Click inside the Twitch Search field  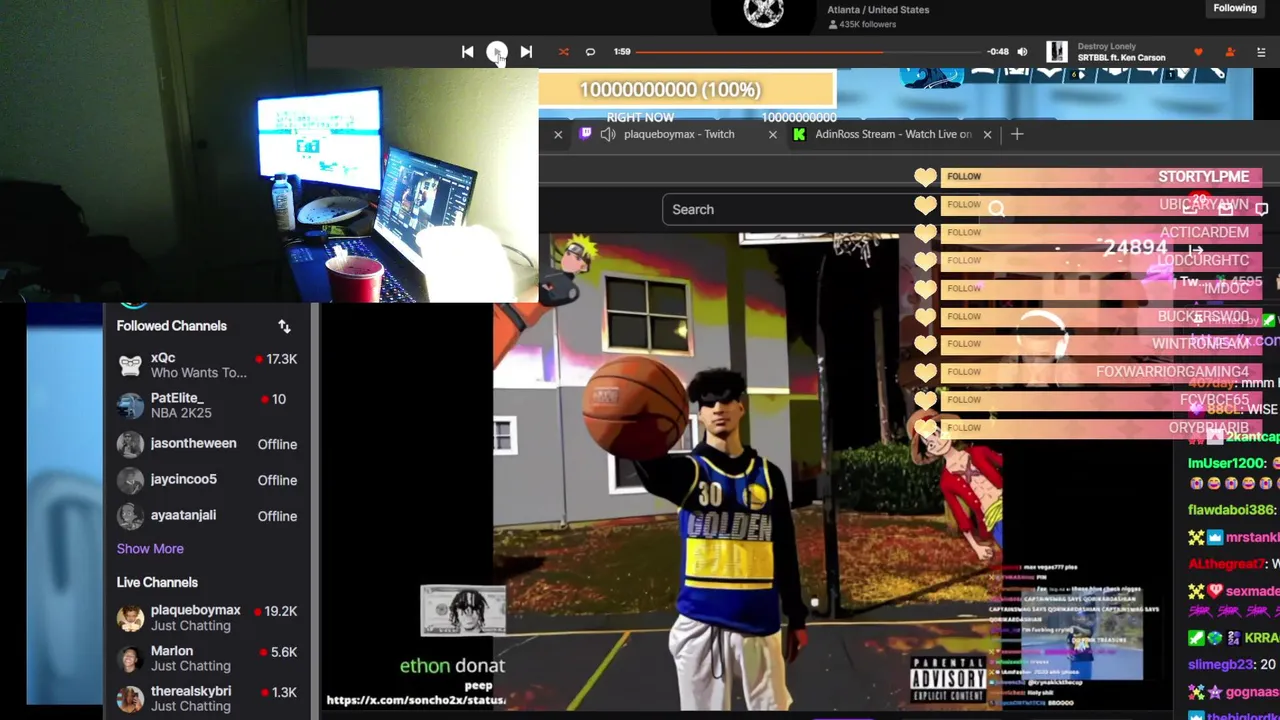(820, 209)
